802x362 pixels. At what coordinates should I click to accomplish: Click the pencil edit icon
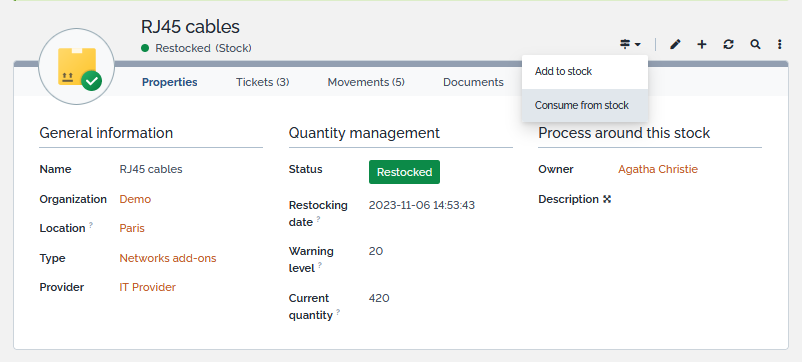tap(675, 45)
